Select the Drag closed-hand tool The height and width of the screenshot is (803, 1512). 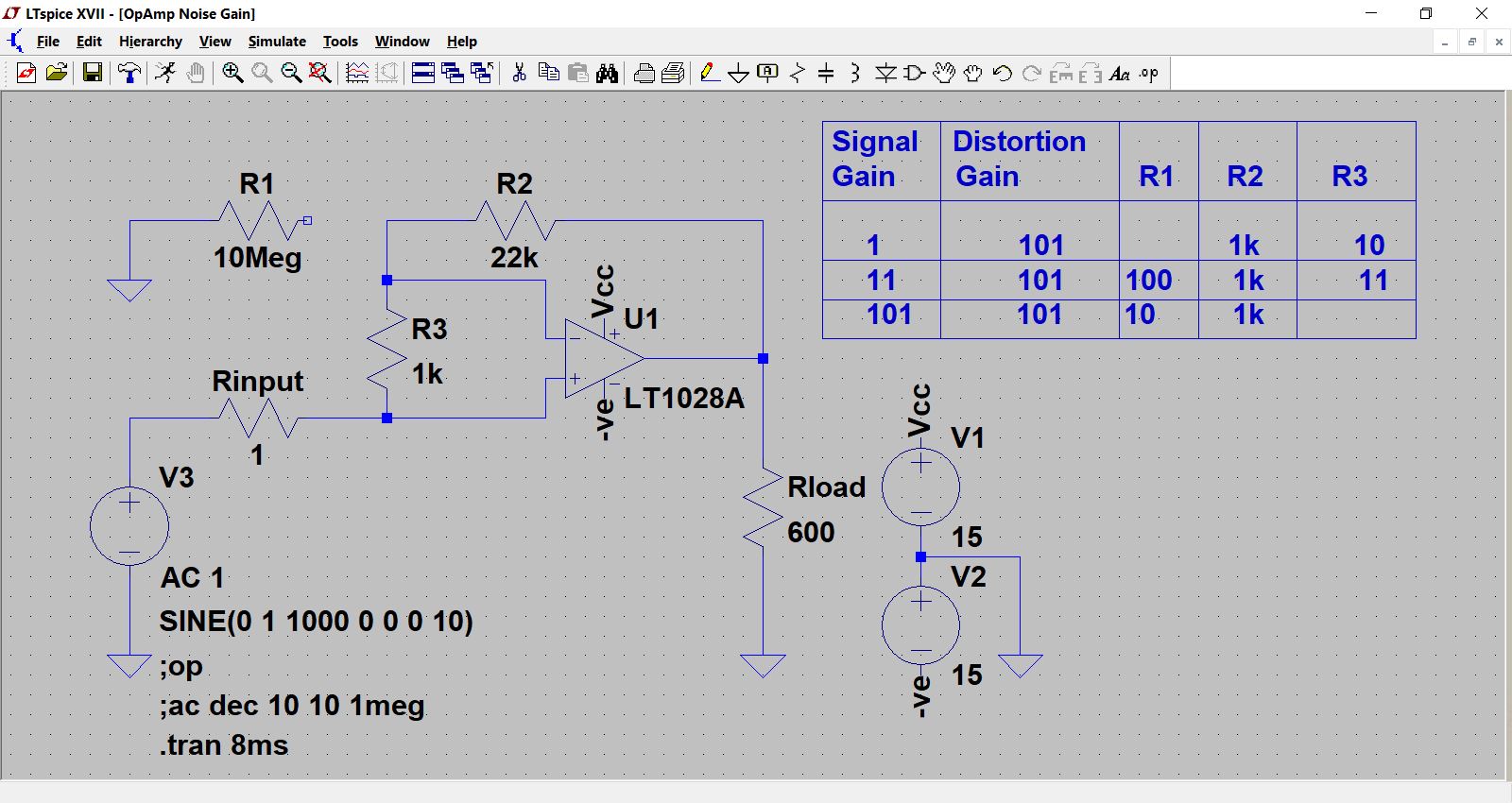(x=973, y=73)
